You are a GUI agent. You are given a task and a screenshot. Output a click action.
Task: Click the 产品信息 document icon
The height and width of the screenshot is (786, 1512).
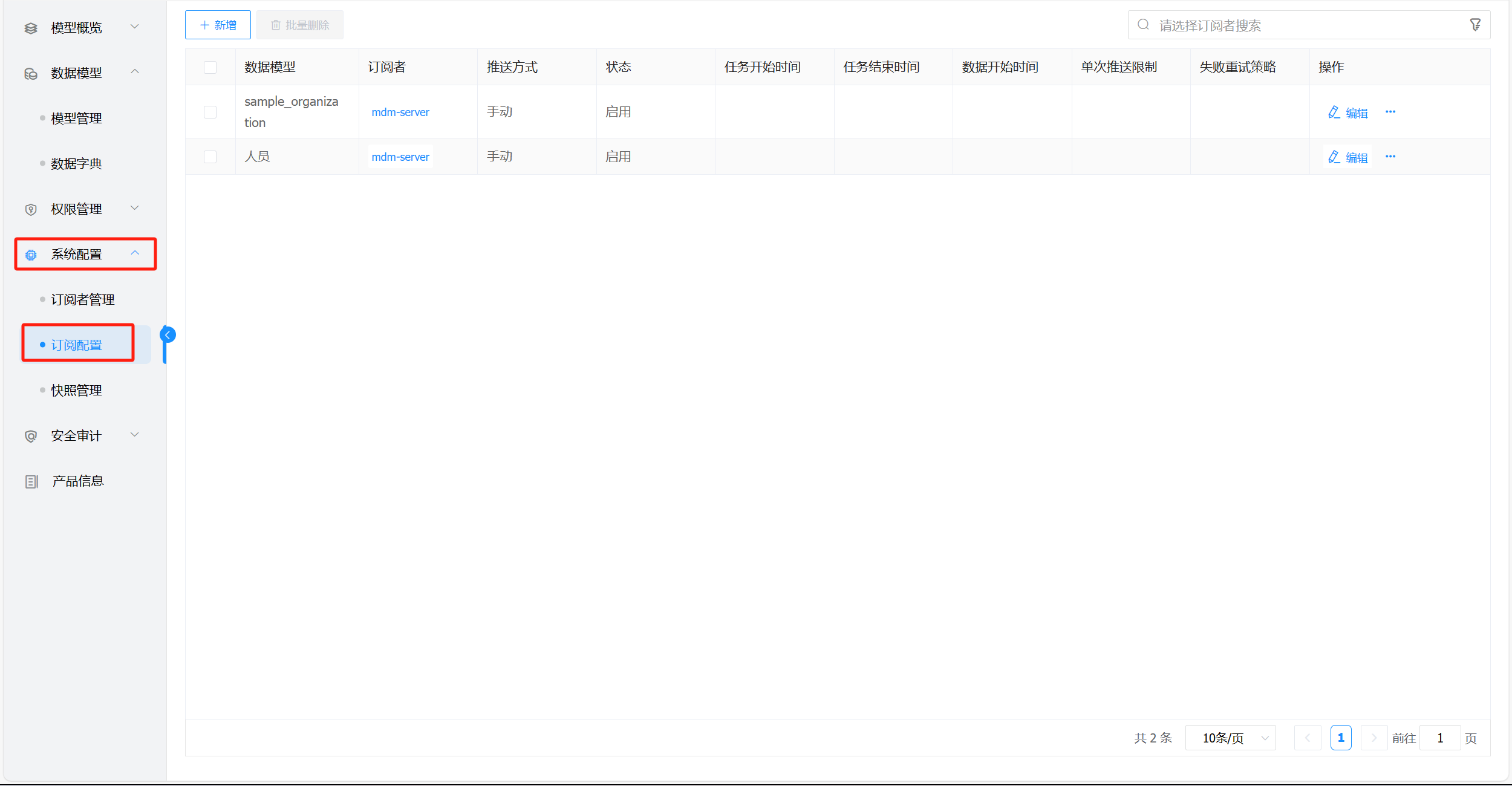[31, 481]
